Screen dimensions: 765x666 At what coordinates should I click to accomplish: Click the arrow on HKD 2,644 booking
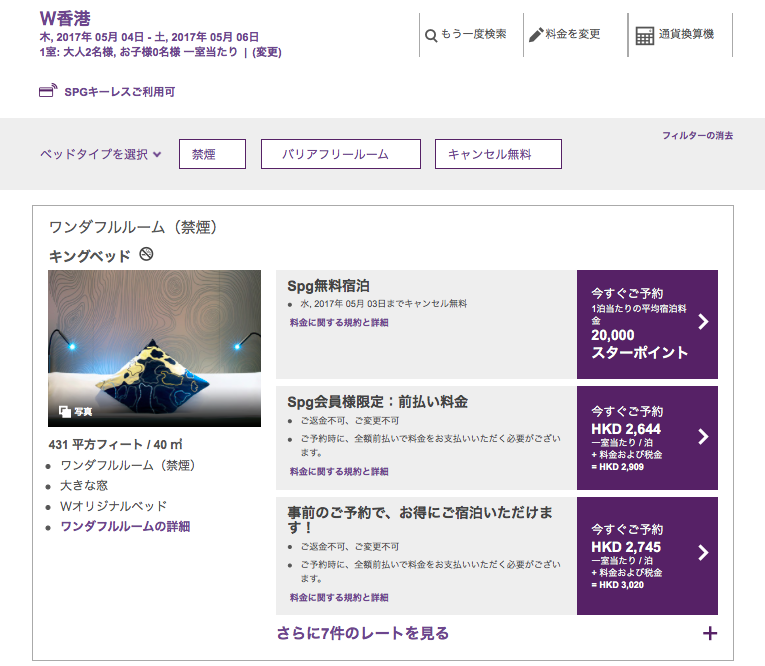[x=703, y=437]
